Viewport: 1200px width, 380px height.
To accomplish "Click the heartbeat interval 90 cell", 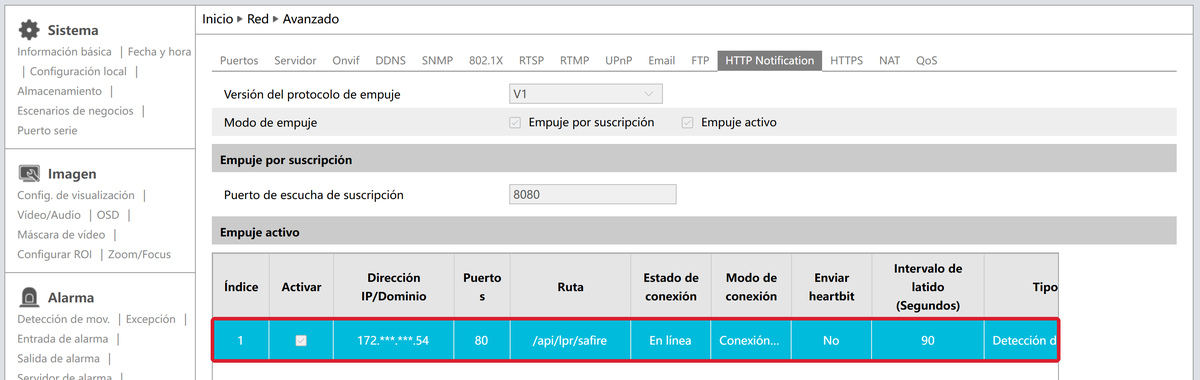I will pyautogui.click(x=928, y=341).
